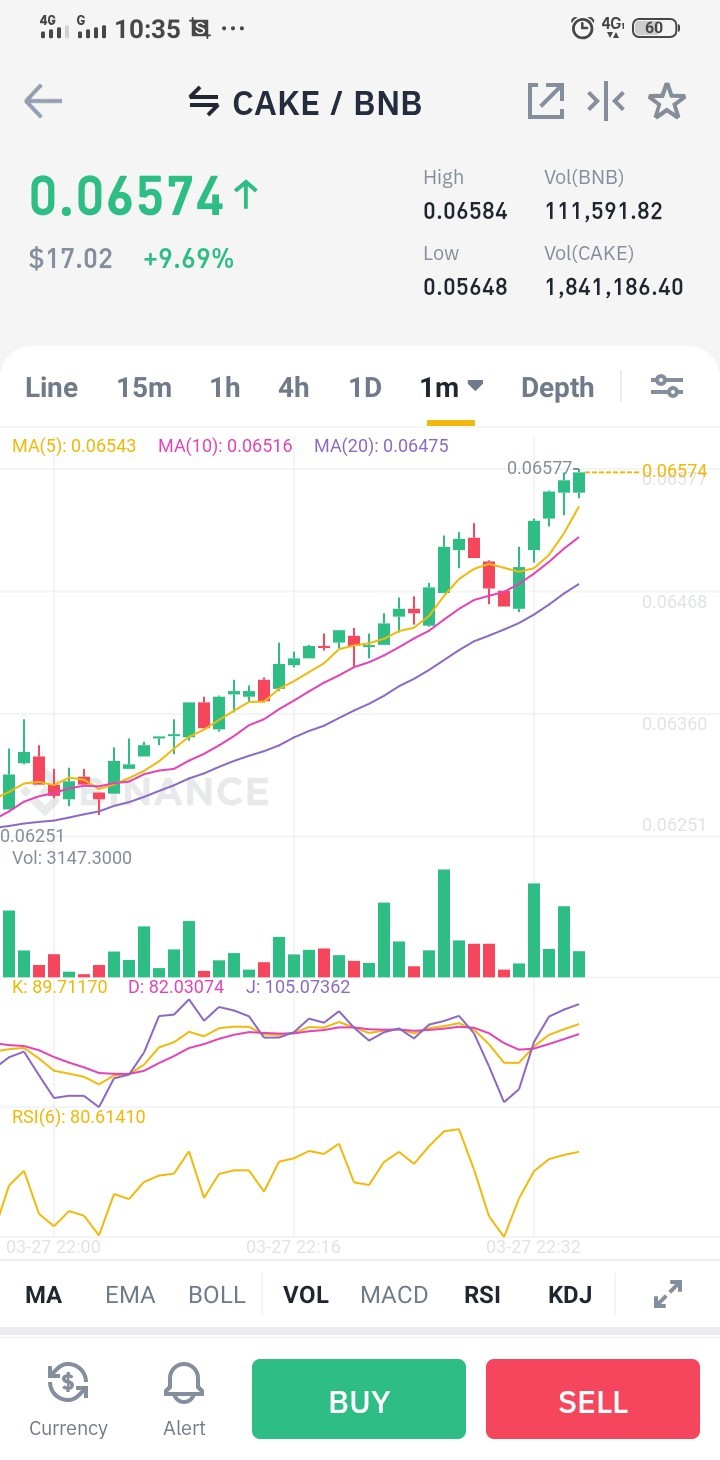The image size is (720, 1460).
Task: Enable the EMA indicator
Action: (130, 1295)
